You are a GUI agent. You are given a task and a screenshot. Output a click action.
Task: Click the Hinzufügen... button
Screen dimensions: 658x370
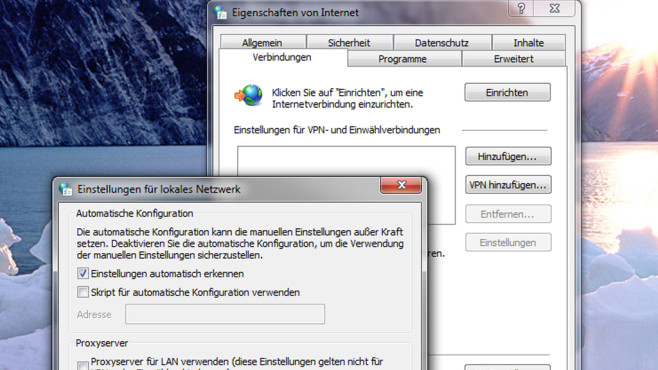(x=508, y=156)
